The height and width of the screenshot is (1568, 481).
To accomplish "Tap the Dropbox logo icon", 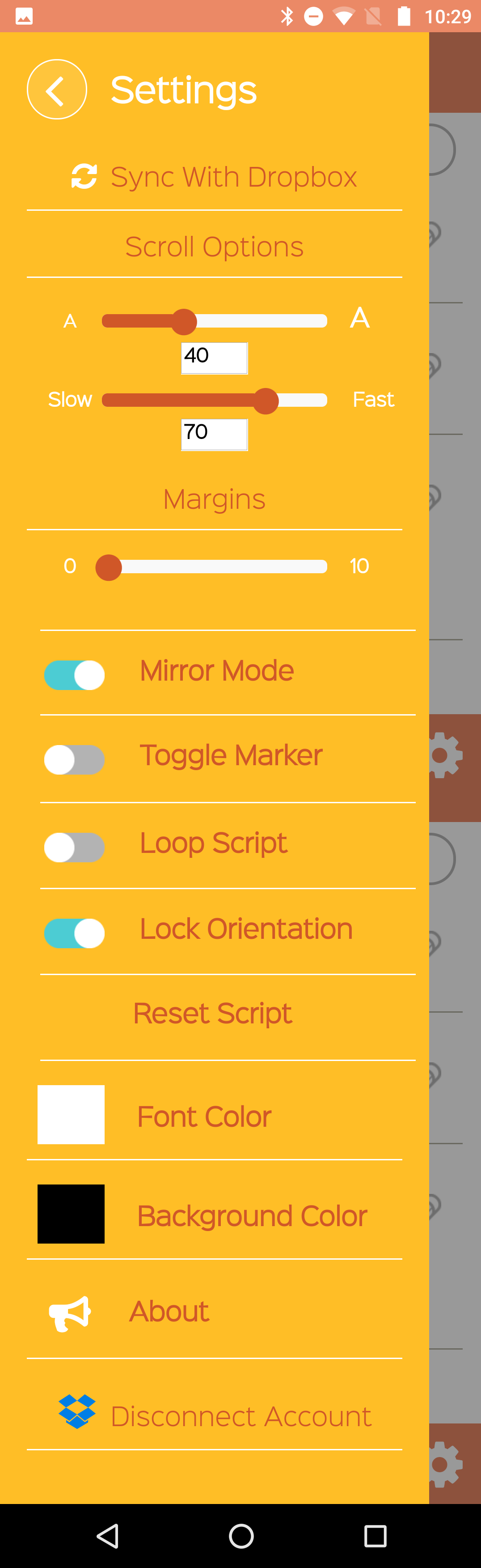I will 76,1411.
